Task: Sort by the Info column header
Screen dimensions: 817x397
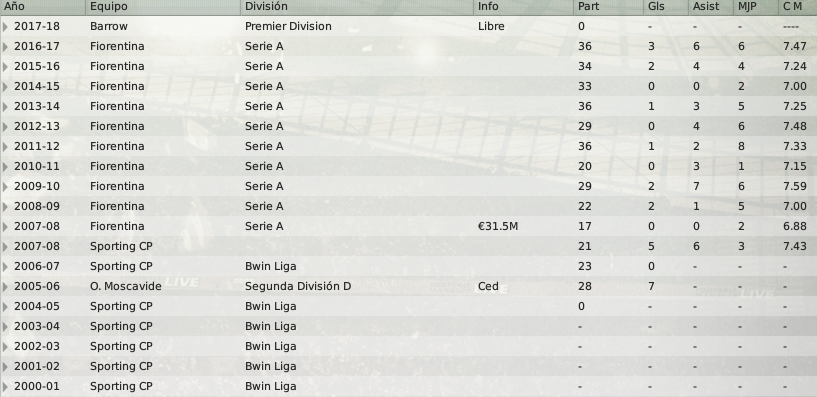Action: coord(523,7)
